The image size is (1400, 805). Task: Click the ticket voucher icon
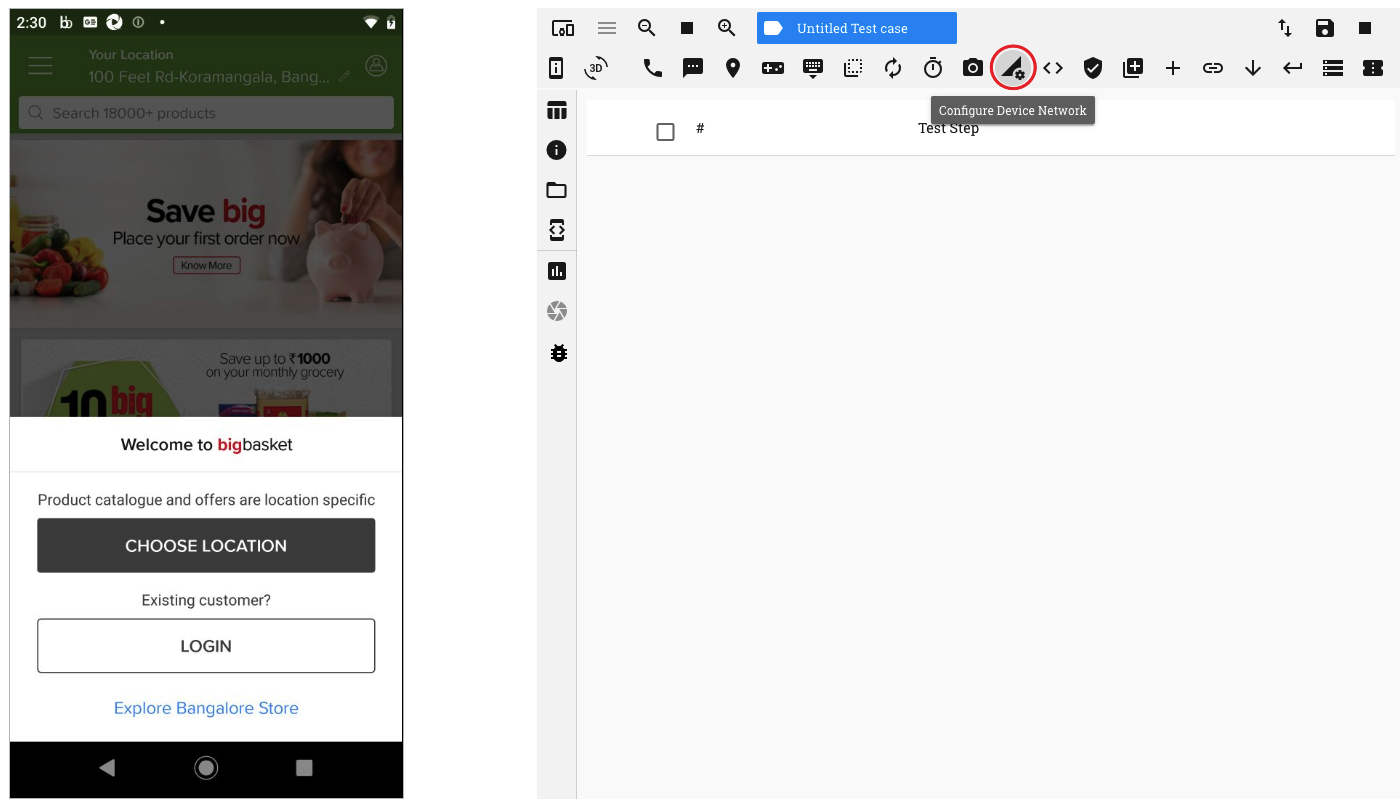[1373, 68]
